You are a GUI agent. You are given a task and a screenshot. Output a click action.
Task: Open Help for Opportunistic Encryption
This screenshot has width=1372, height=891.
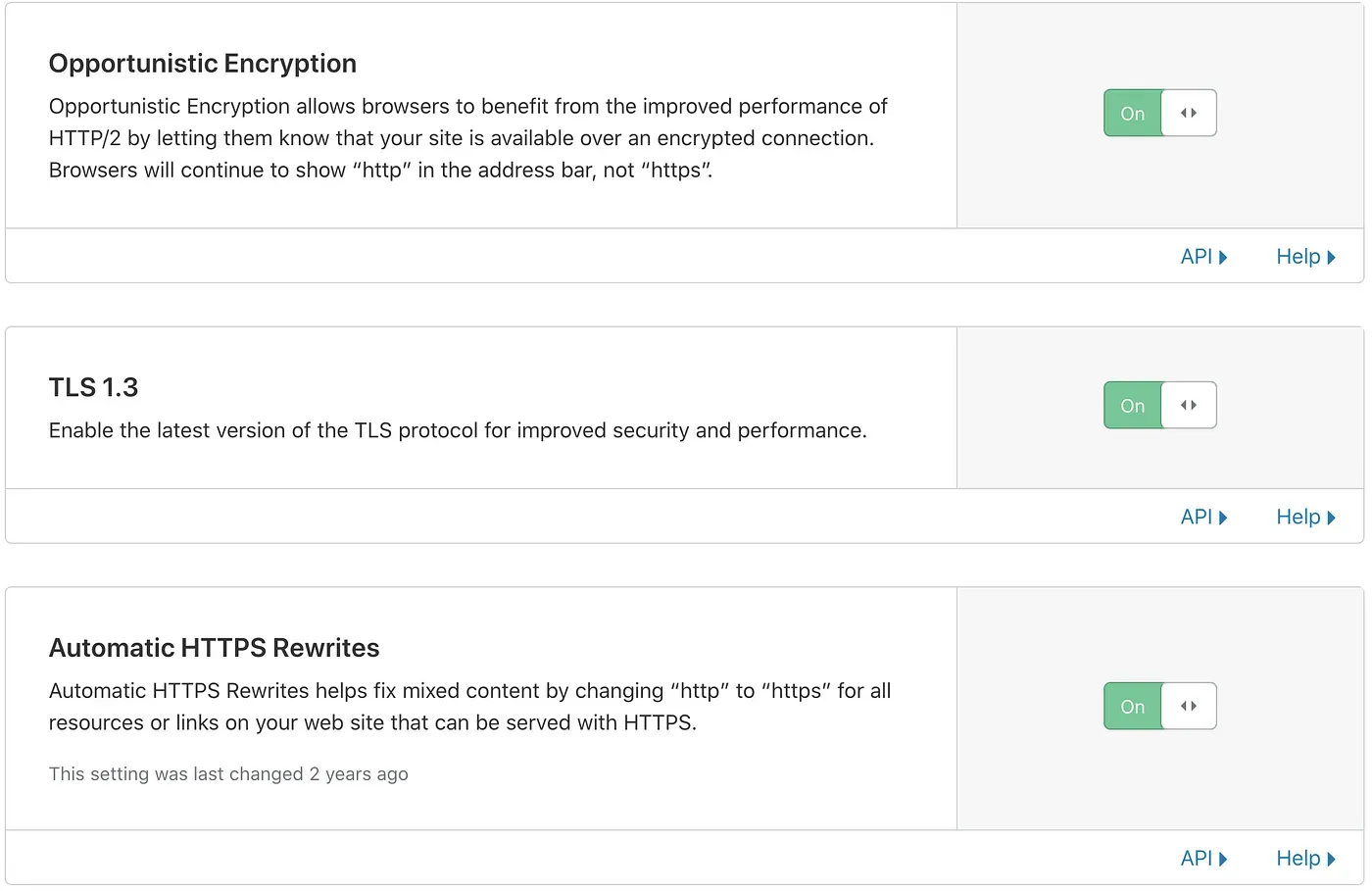pos(1300,256)
